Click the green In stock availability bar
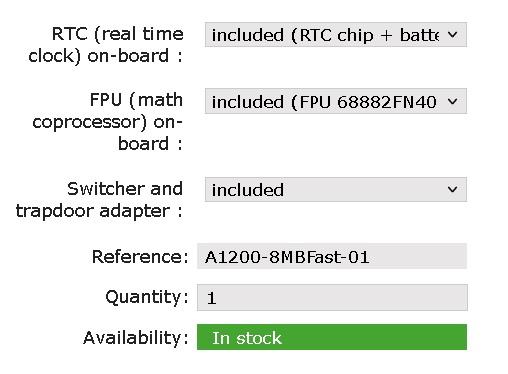508x374 pixels. tap(332, 337)
